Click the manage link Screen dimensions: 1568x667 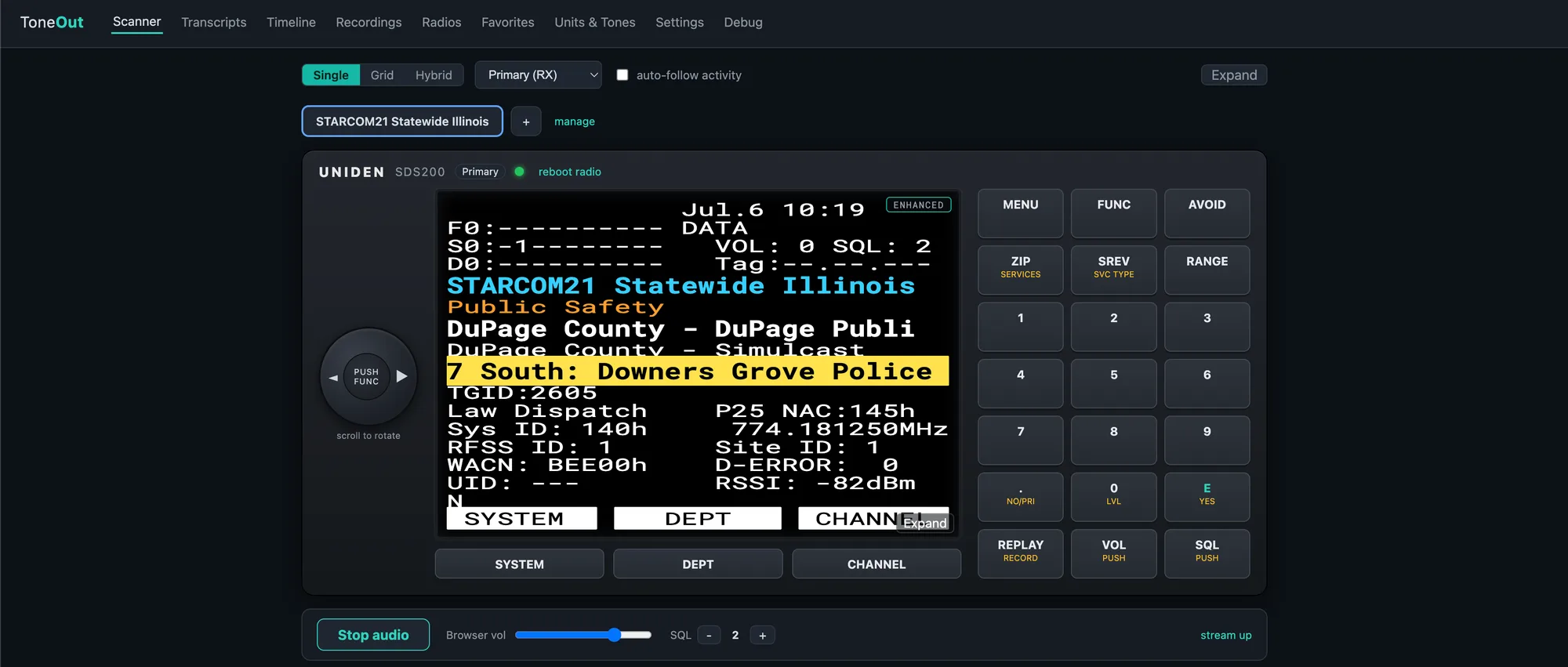(x=575, y=121)
